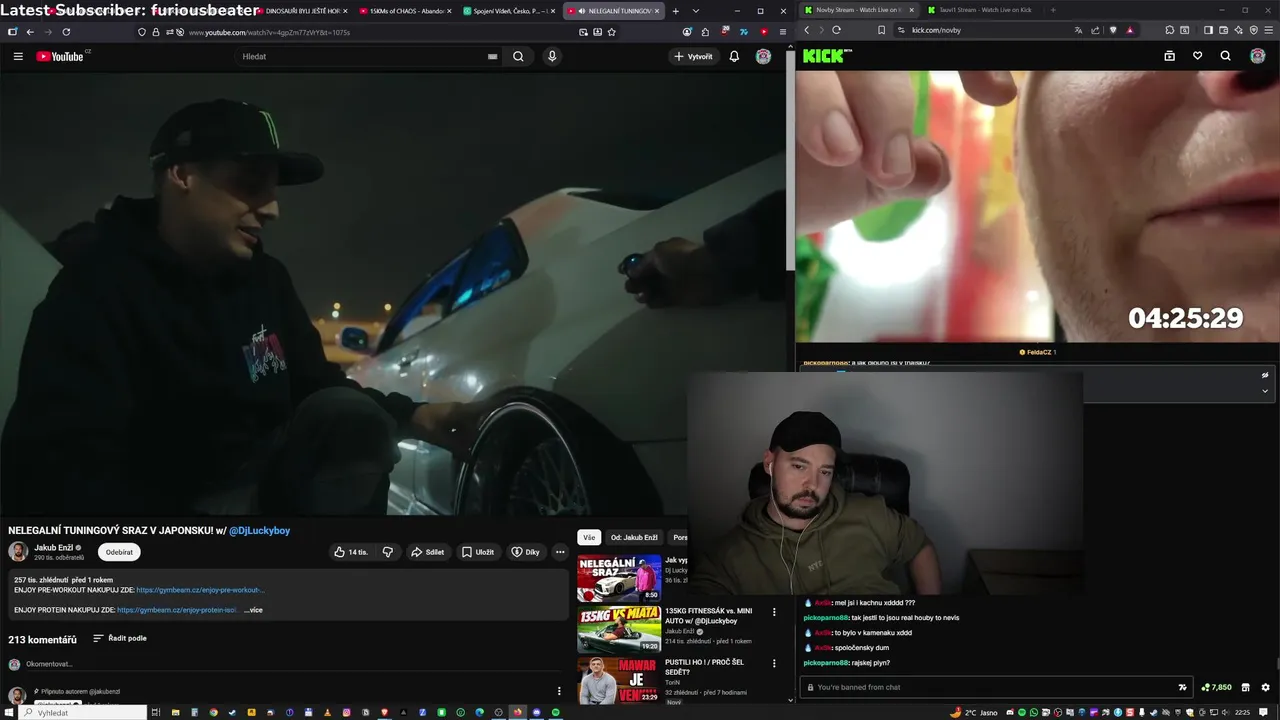
Task: Open Kick chat settings gear
Action: tap(1265, 687)
